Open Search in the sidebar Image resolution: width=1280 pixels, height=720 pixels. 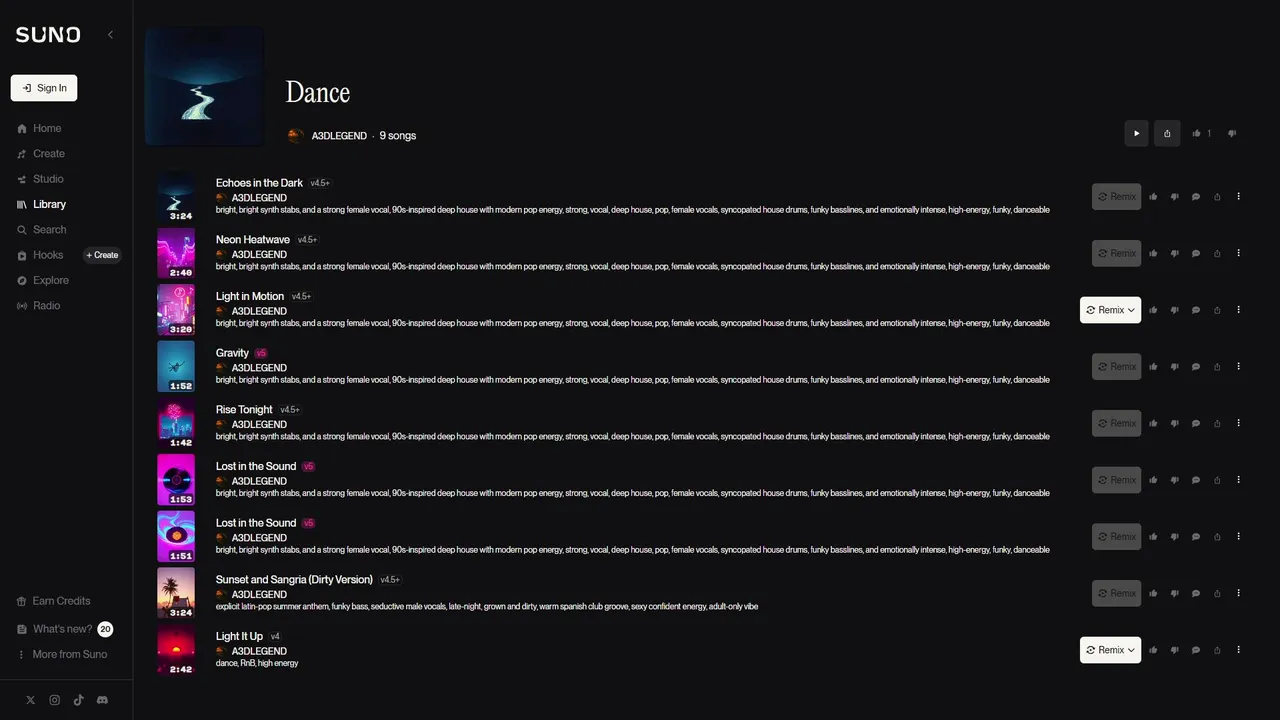pyautogui.click(x=41, y=230)
